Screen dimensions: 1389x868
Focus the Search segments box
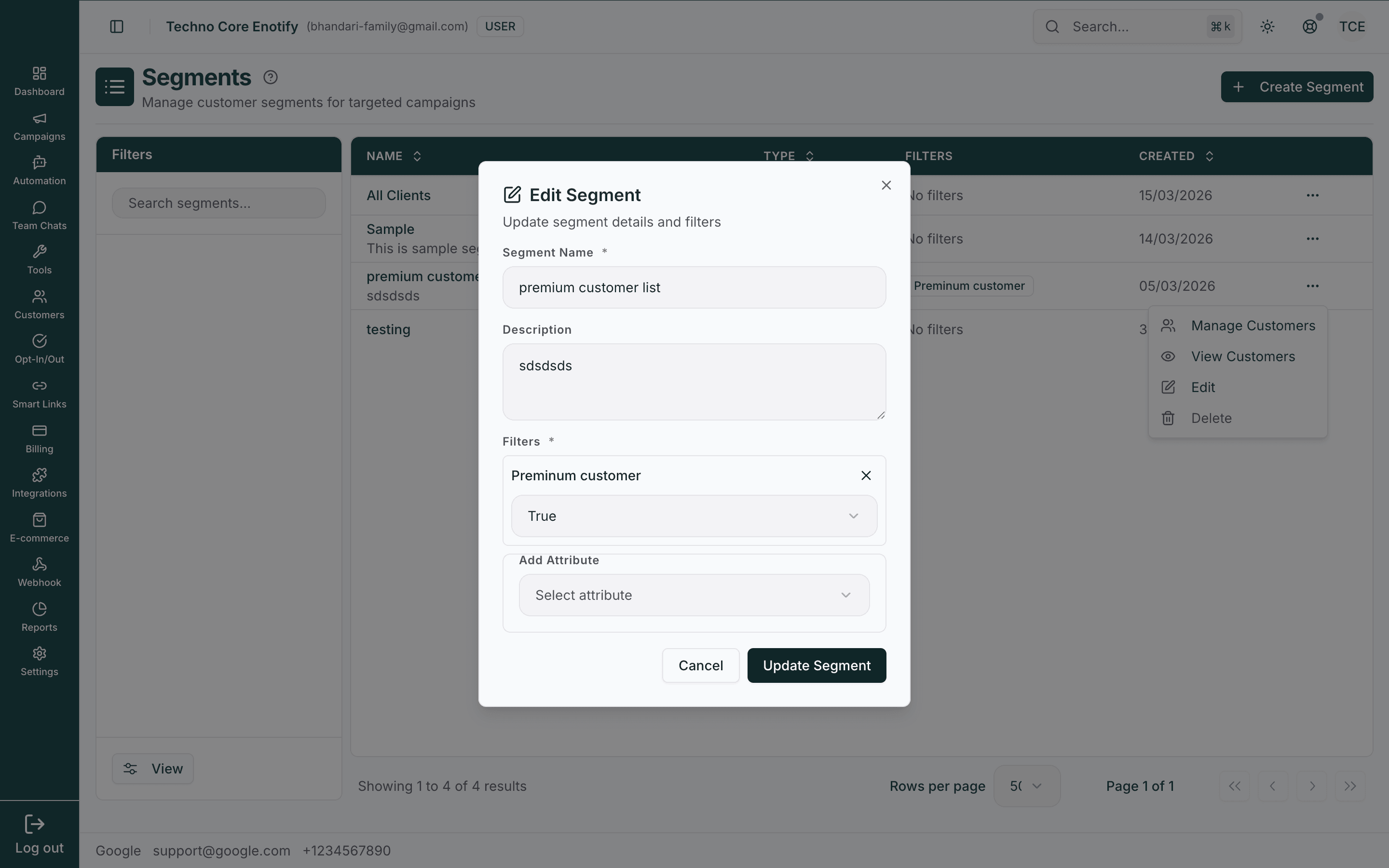click(x=218, y=203)
